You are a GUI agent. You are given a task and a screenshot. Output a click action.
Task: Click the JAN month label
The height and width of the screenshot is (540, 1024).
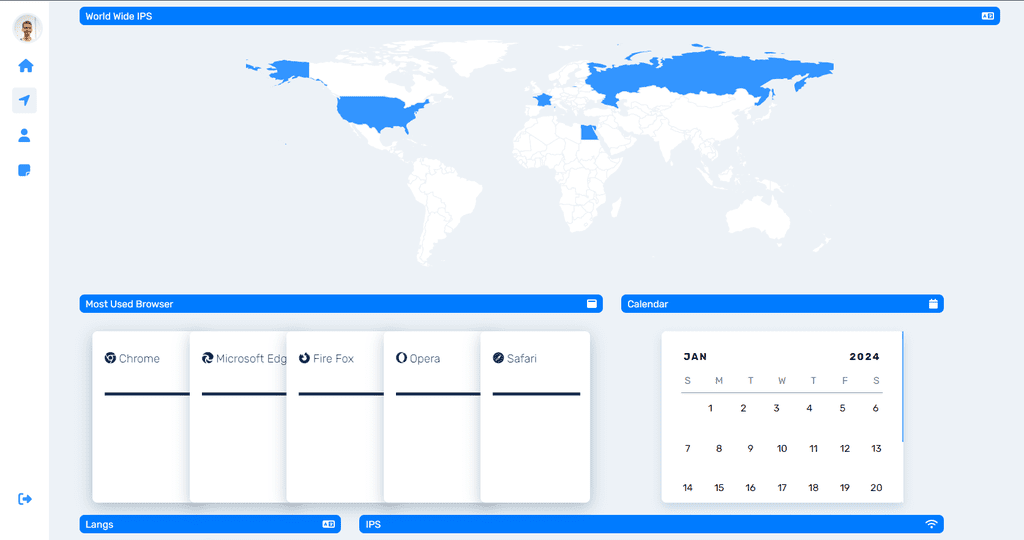695,357
